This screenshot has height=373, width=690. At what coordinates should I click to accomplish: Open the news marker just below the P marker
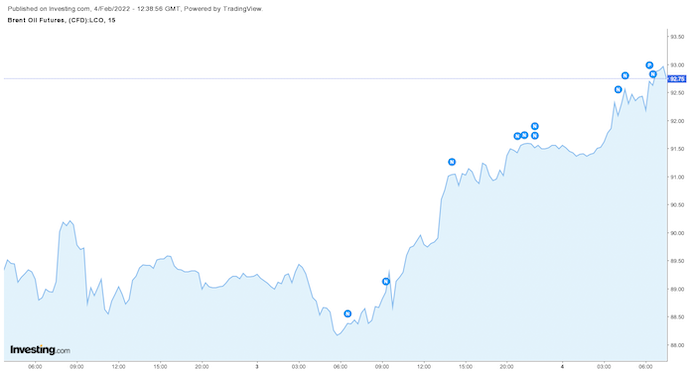coord(653,74)
